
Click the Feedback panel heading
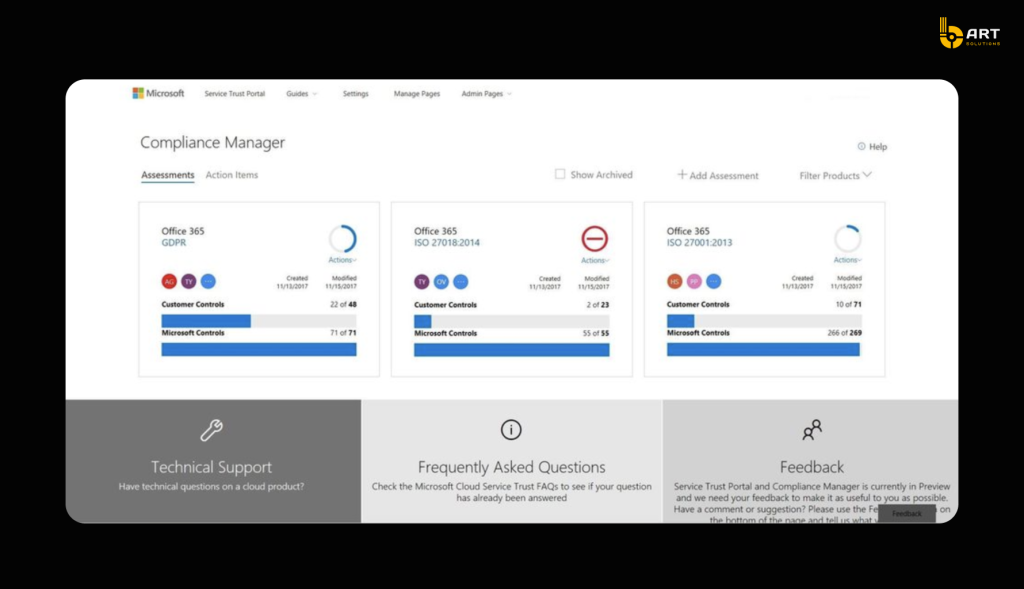812,467
